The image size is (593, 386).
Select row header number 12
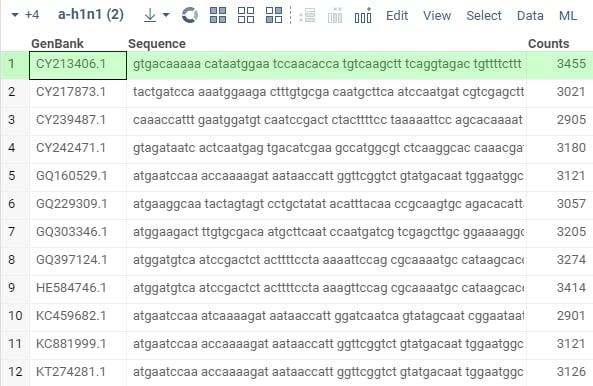coord(15,373)
